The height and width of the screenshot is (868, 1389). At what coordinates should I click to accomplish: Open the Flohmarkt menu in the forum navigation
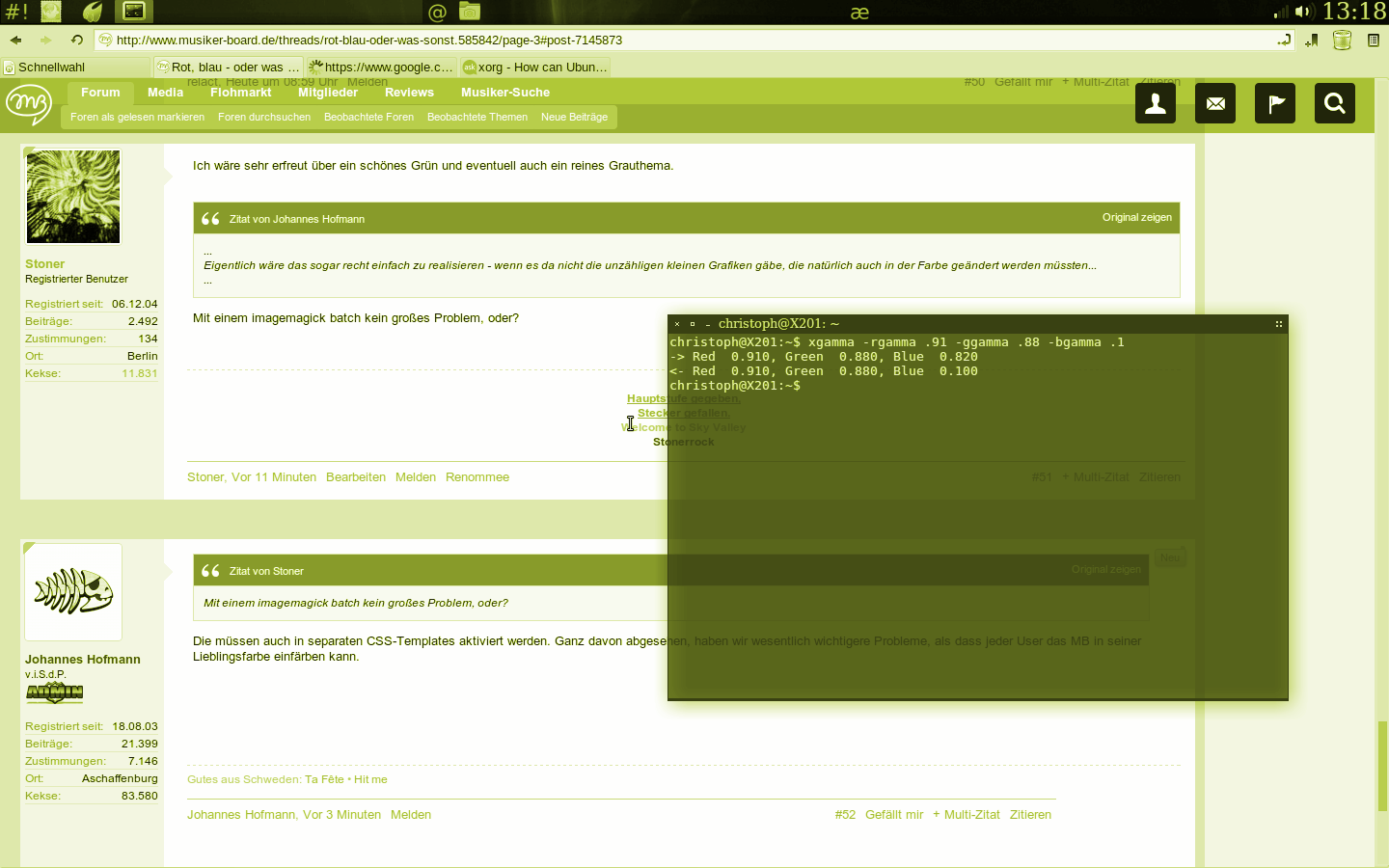click(241, 93)
